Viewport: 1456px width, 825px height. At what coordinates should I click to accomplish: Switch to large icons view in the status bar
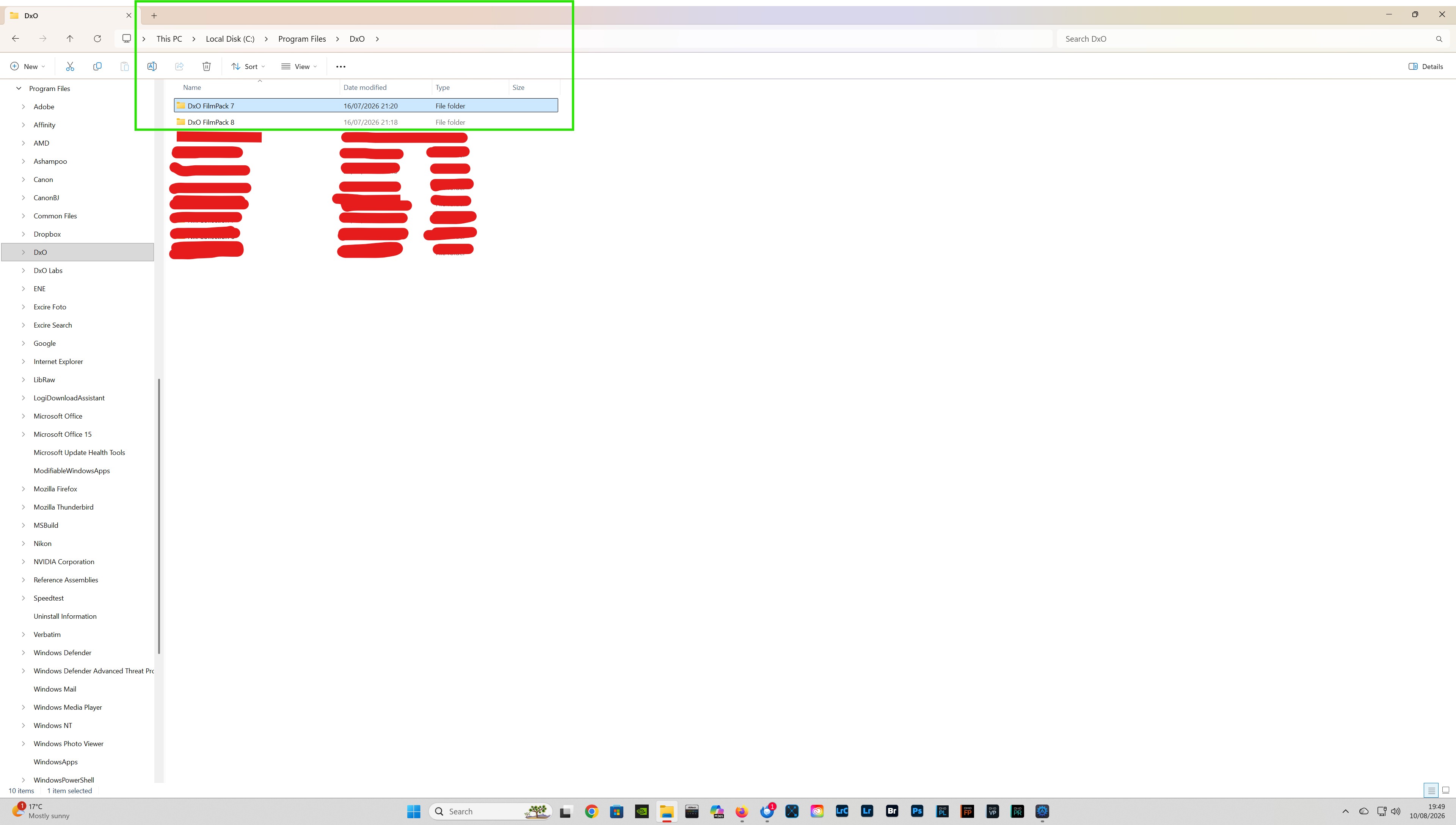1445,790
